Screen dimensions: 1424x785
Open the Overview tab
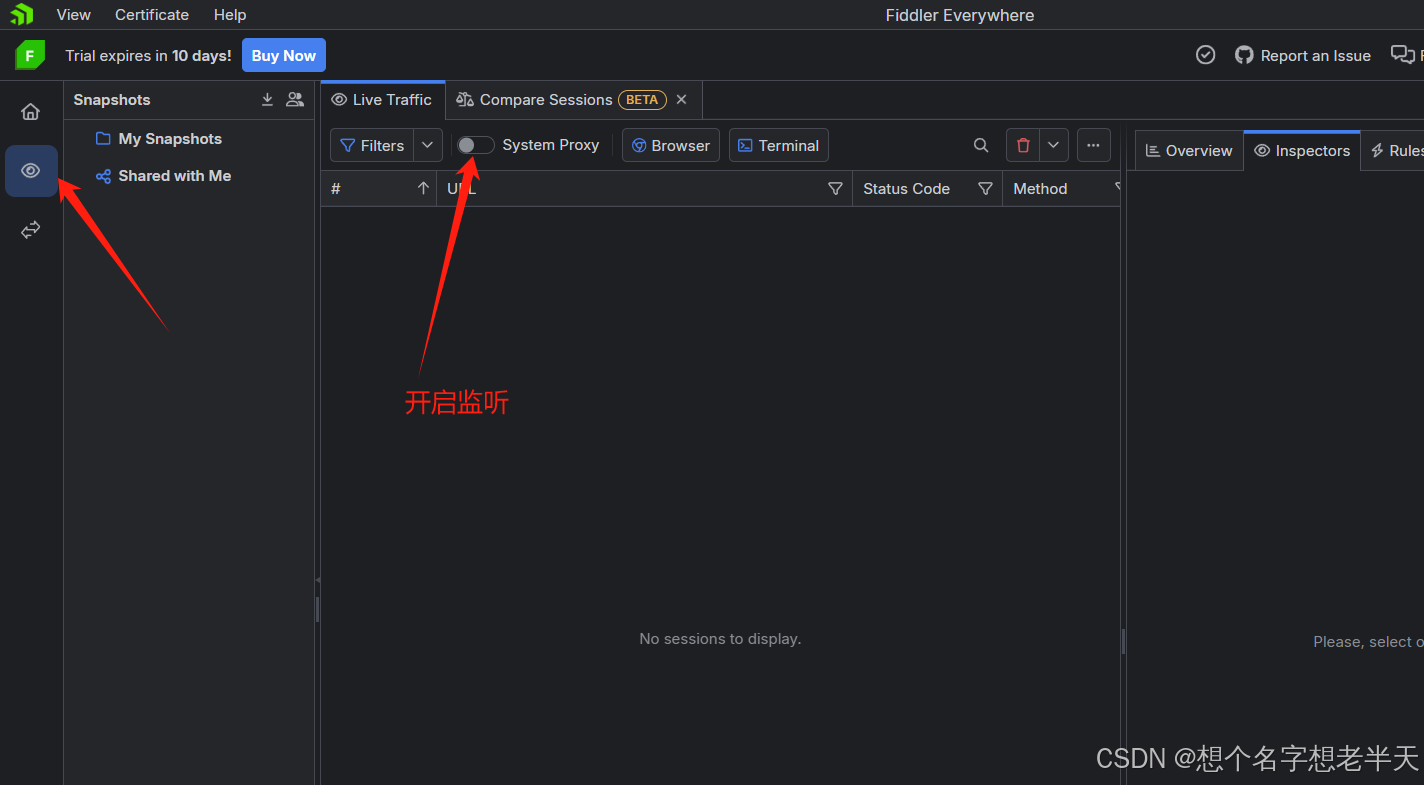(x=1189, y=151)
